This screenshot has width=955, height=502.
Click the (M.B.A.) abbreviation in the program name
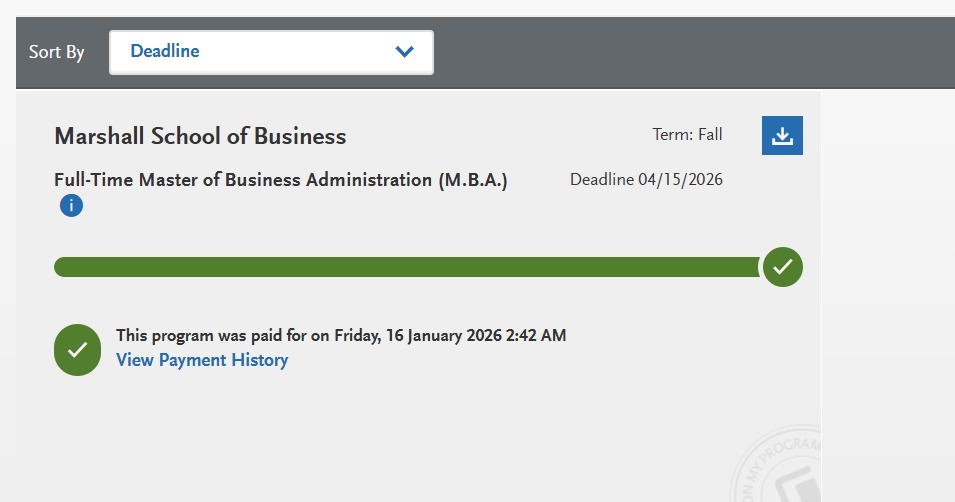tap(472, 181)
